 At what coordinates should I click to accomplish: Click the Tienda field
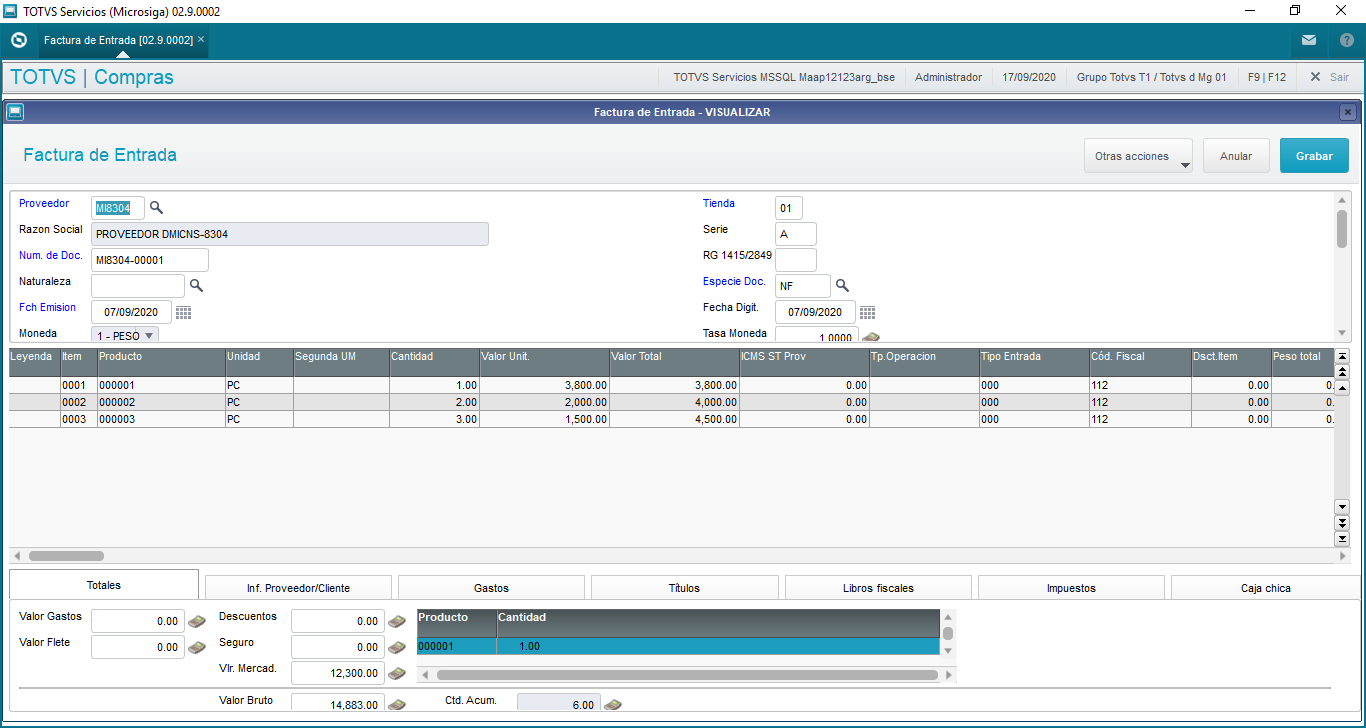(x=789, y=208)
